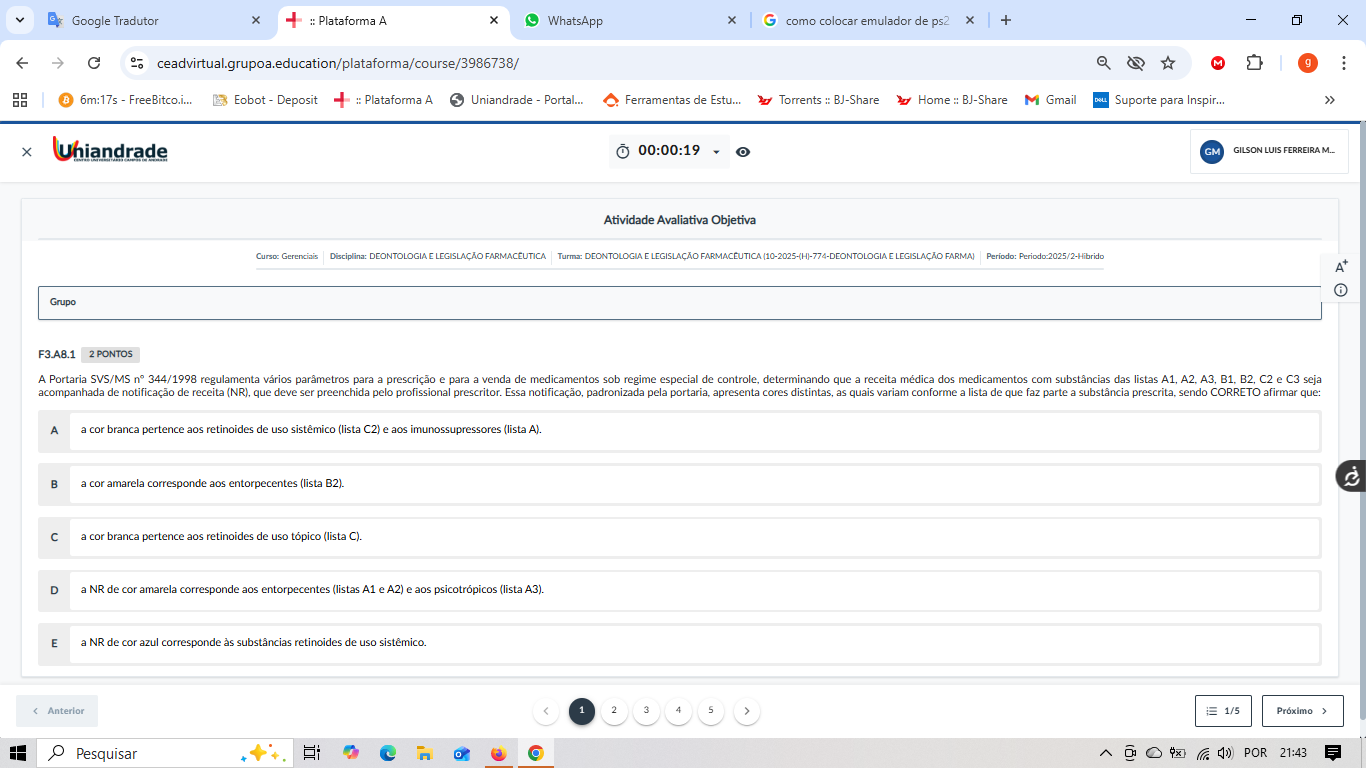Open the info icon in side panel
This screenshot has height=768, width=1366.
[1341, 290]
